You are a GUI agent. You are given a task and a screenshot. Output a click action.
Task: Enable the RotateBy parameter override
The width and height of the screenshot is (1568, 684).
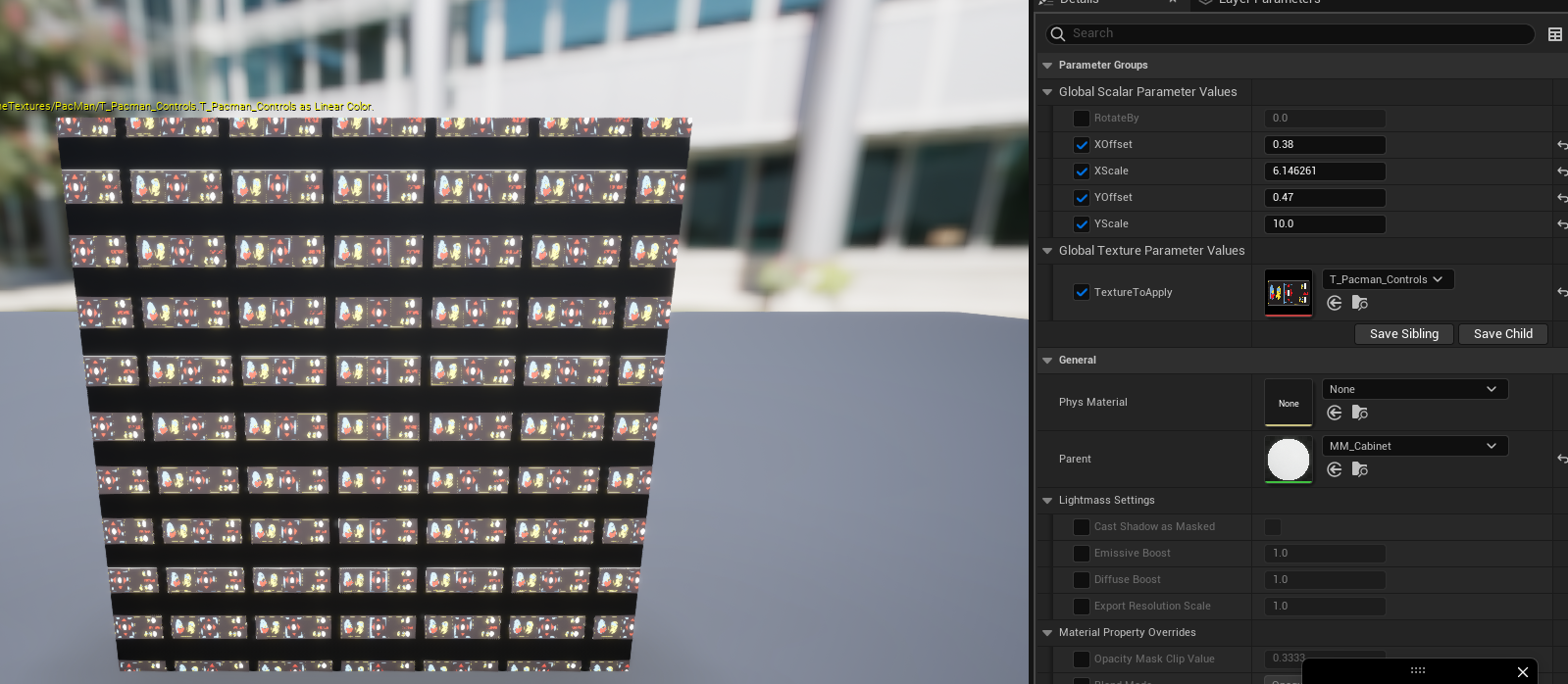pos(1082,119)
